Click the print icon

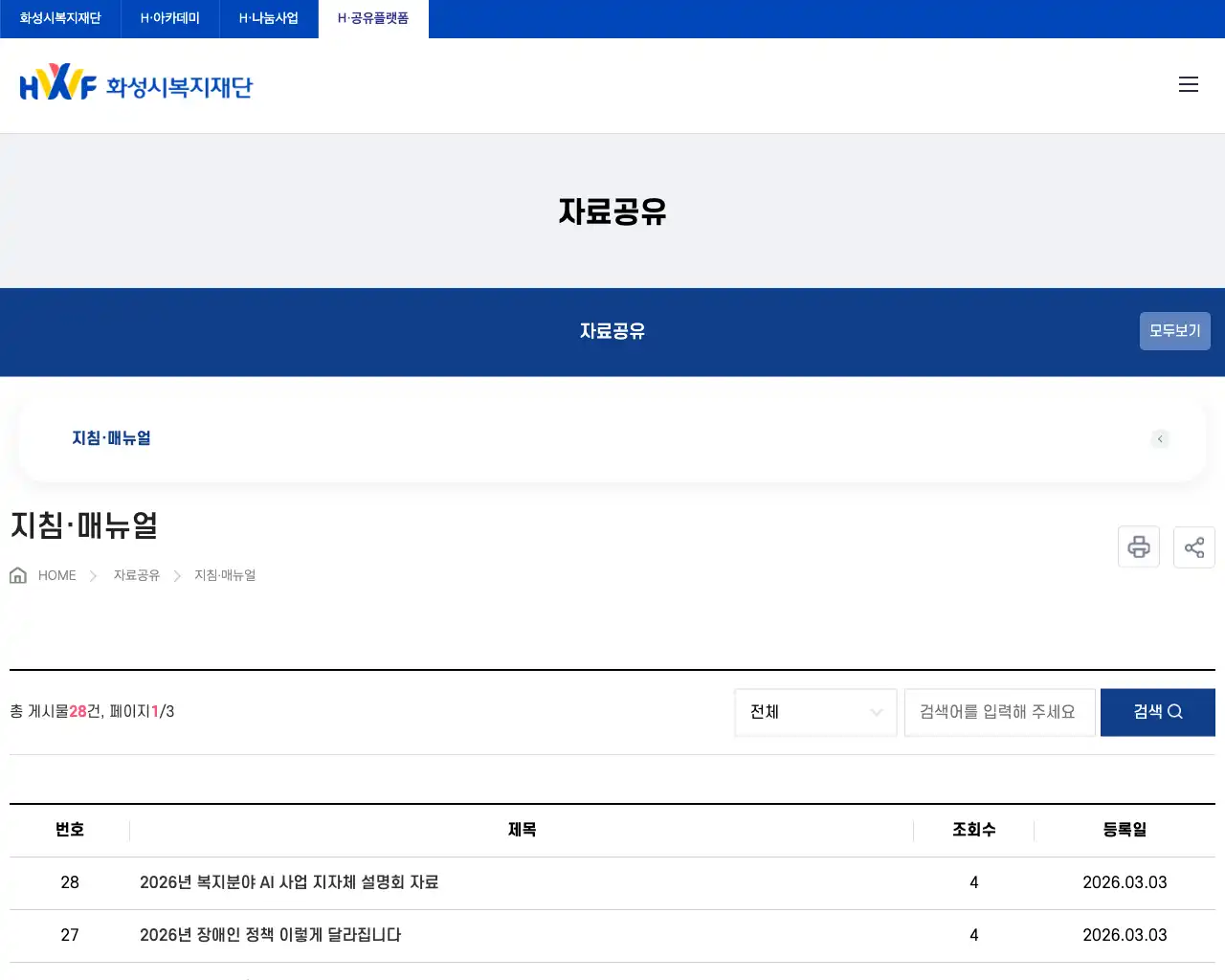(x=1138, y=546)
